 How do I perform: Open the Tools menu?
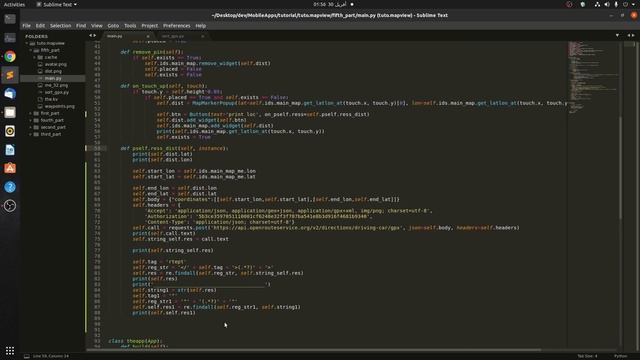(130, 26)
